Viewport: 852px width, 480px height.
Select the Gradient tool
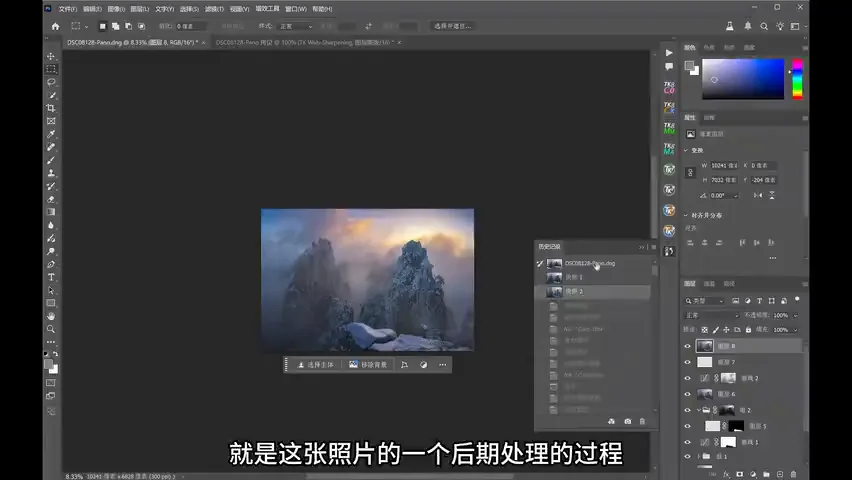point(51,212)
